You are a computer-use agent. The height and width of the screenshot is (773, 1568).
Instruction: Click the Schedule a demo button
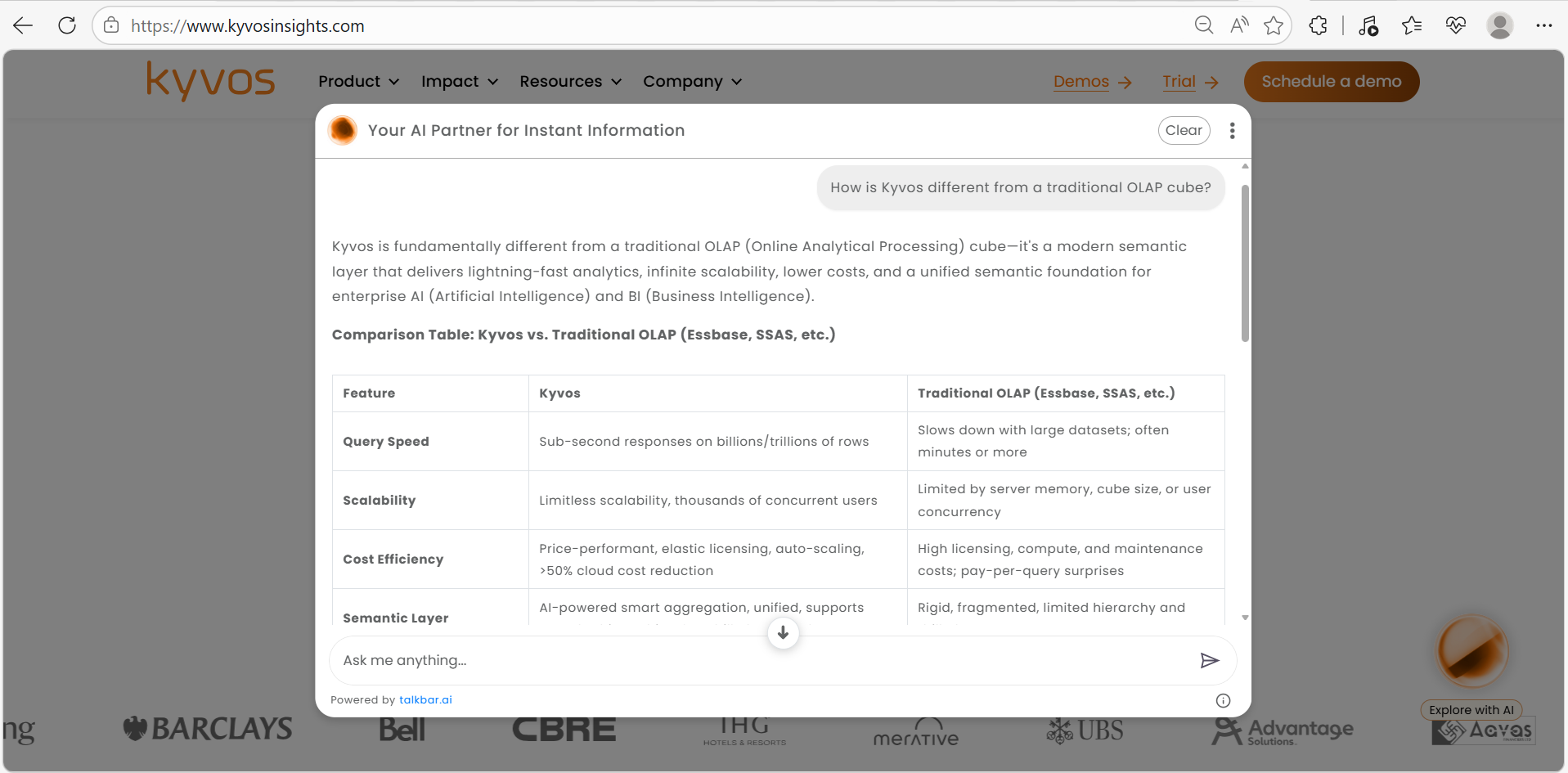(1331, 82)
